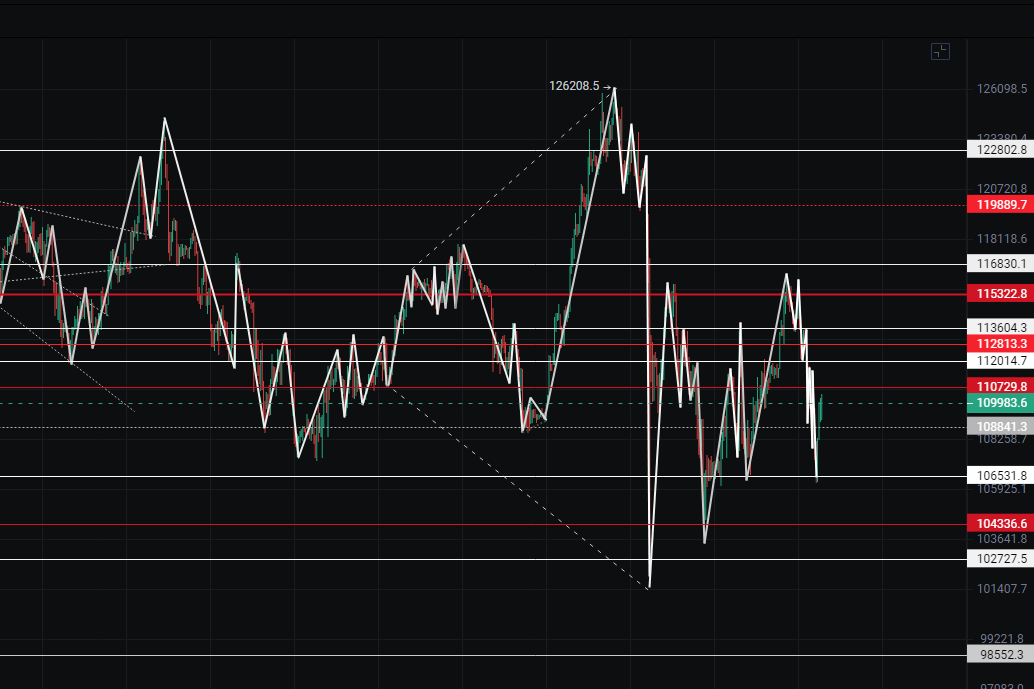1034x689 pixels.
Task: Select the red 110729.8 price label
Action: coord(1000,387)
